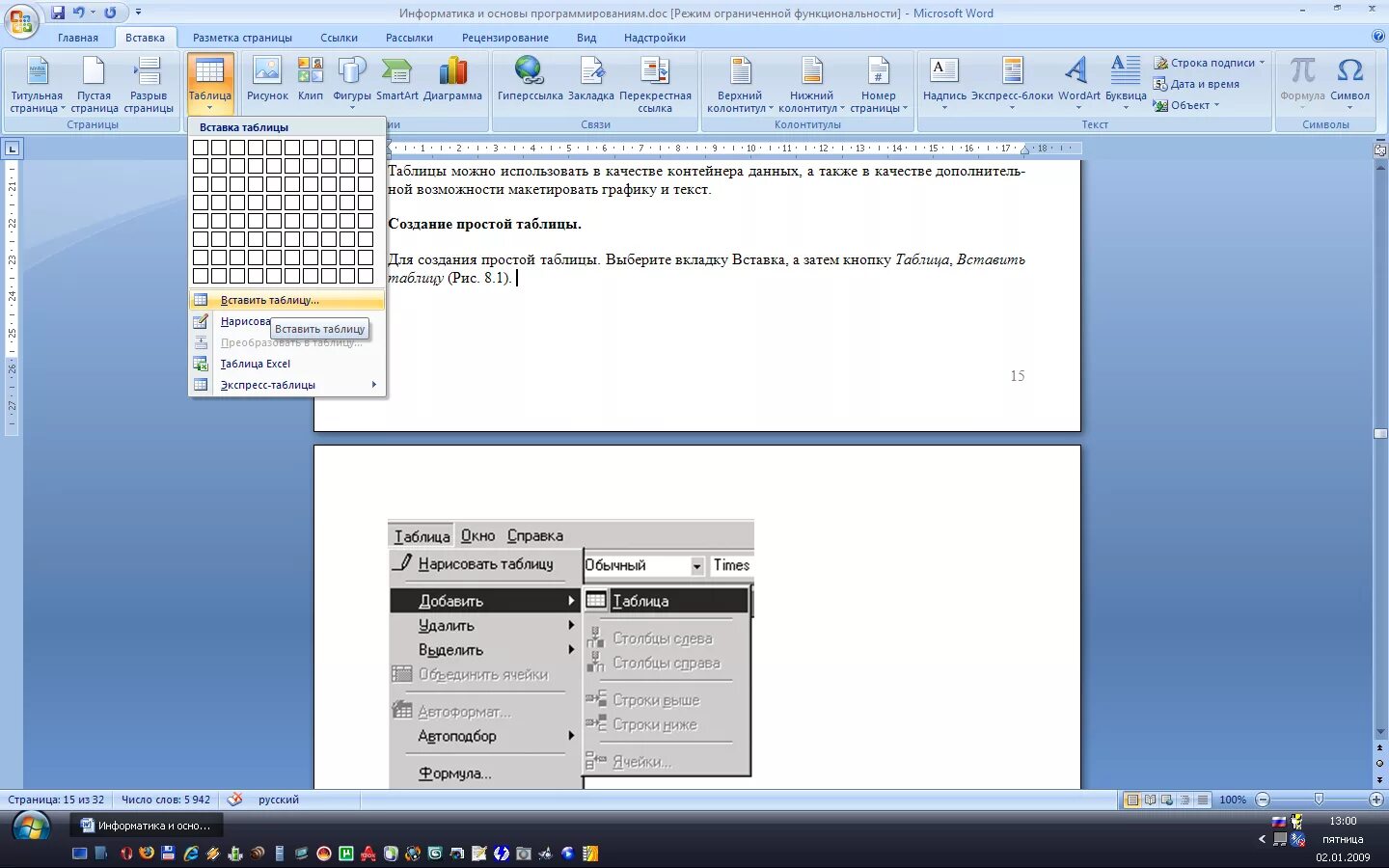Viewport: 1389px width, 868px height.
Task: Switch to Print Layout view in status bar
Action: click(1132, 800)
